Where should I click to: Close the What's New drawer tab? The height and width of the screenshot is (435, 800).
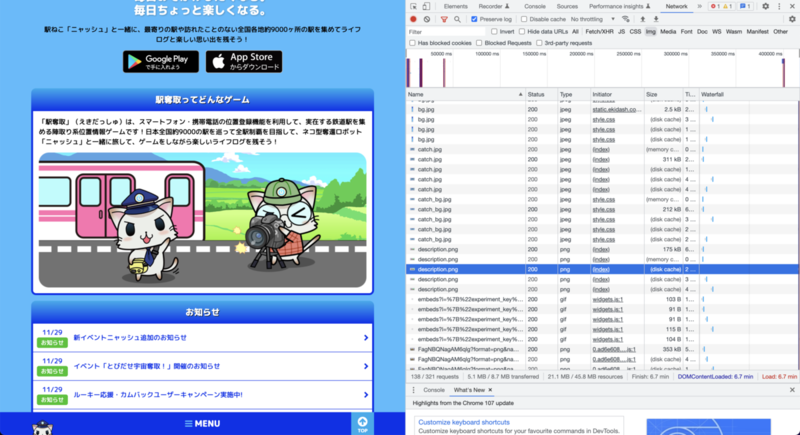tap(490, 390)
